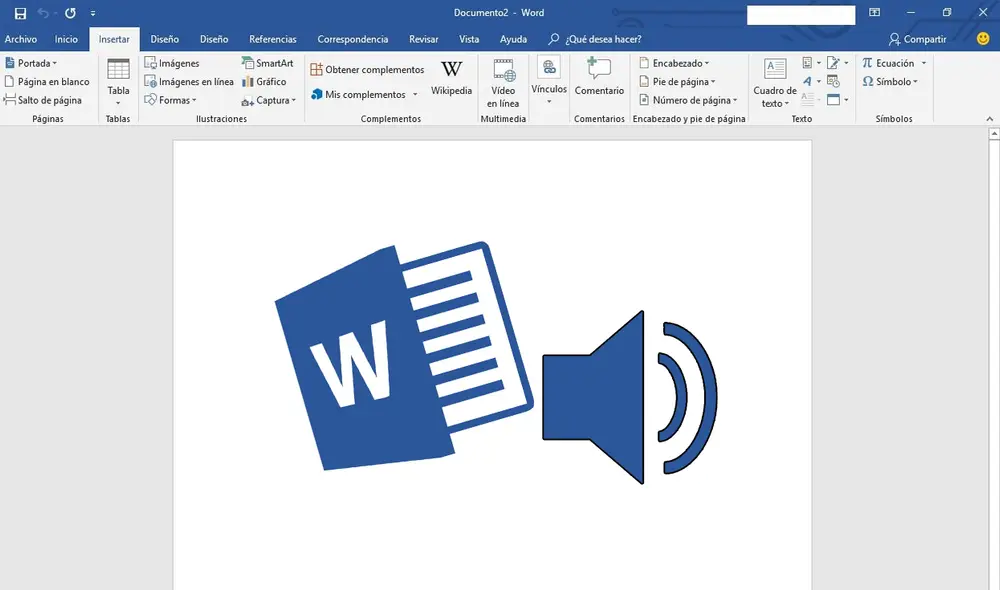Click the Wikipedia add-in icon

tap(451, 78)
